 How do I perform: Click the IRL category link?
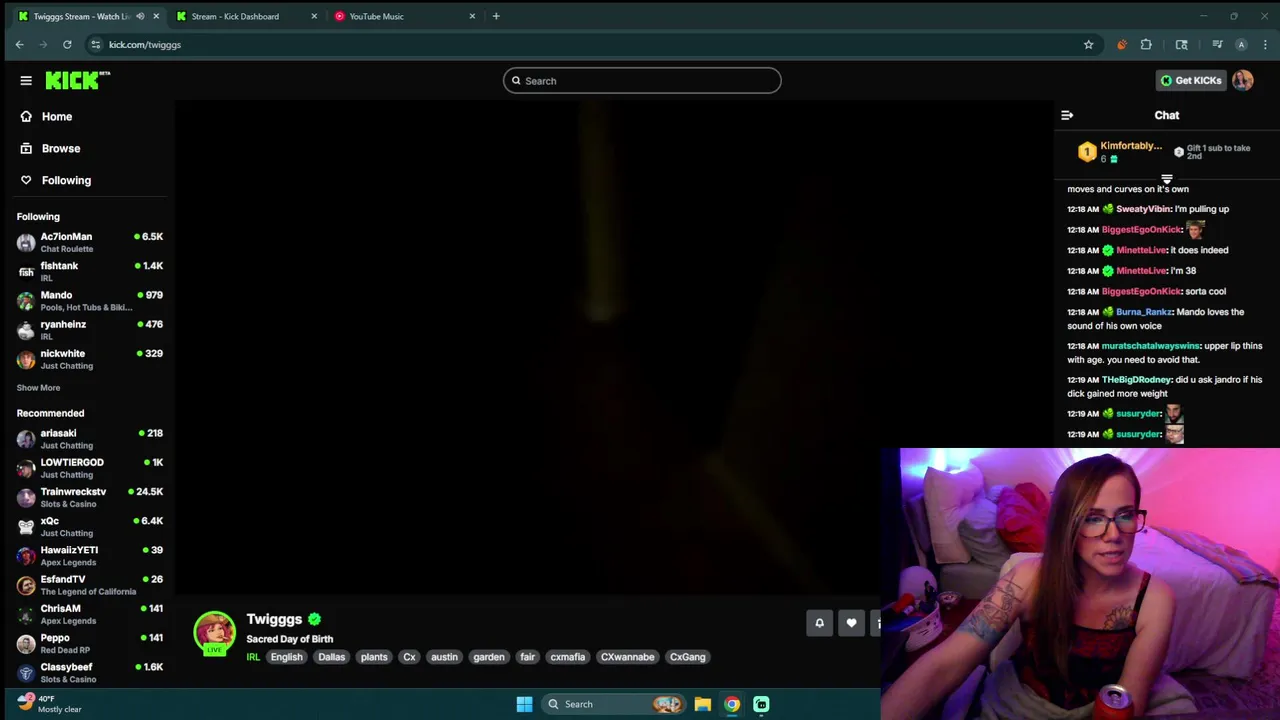pos(253,657)
